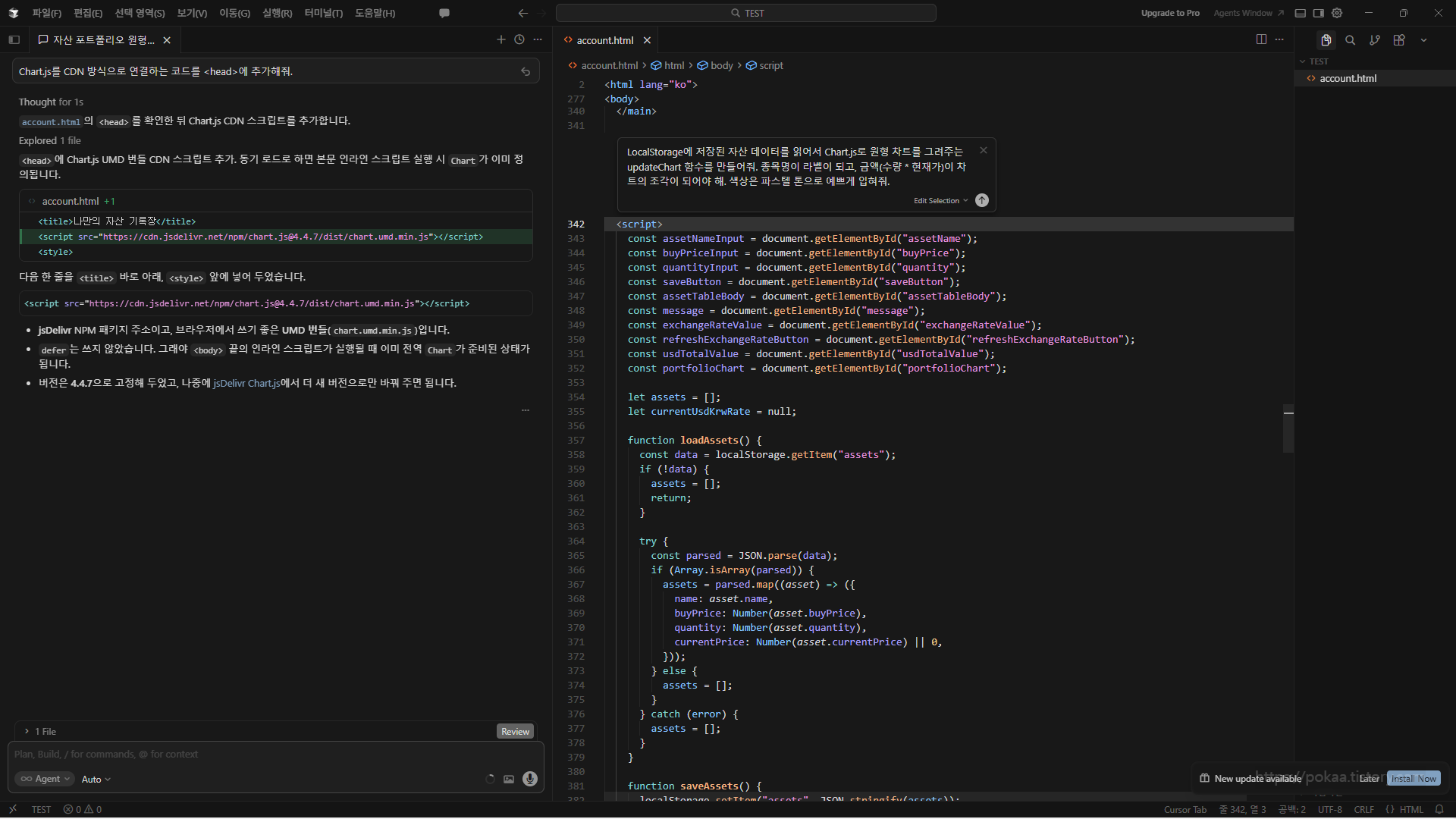Viewport: 1456px width, 819px height.
Task: Open the Agent mode dropdown
Action: click(44, 779)
